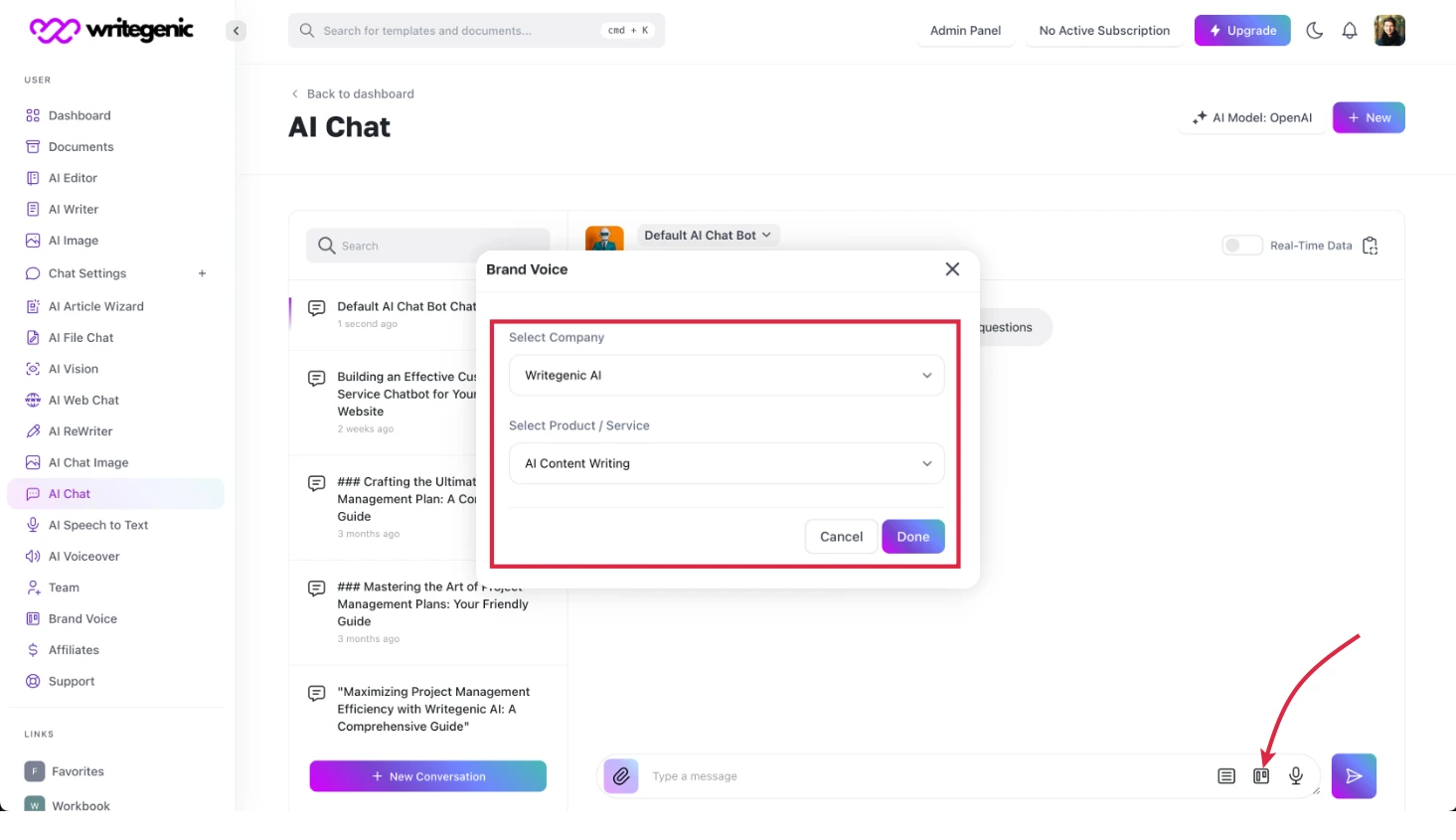Send the message with the arrow icon
1456x840 pixels.
coord(1354,776)
